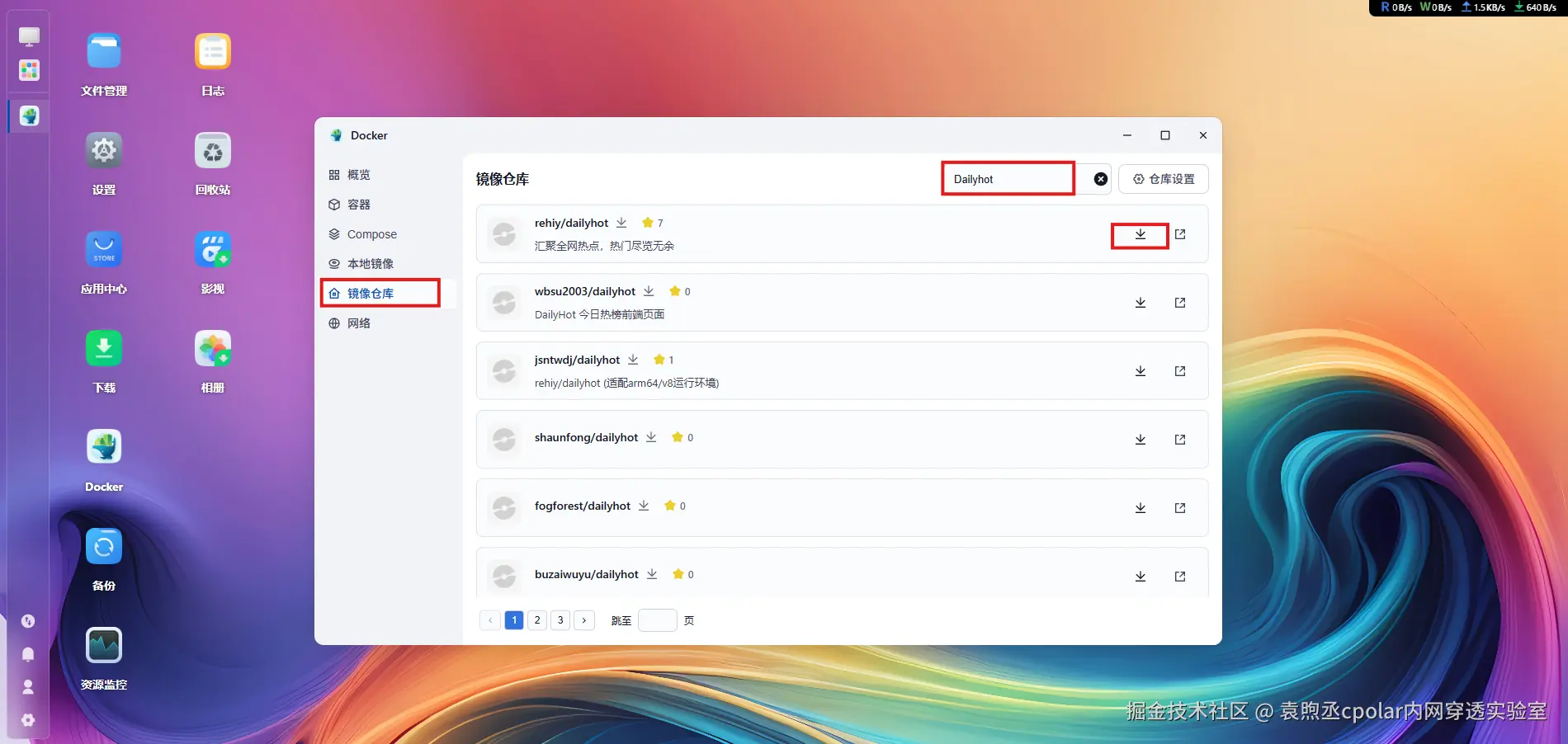The image size is (1568, 744).
Task: Open the 日志 desktop app
Action: click(x=213, y=64)
